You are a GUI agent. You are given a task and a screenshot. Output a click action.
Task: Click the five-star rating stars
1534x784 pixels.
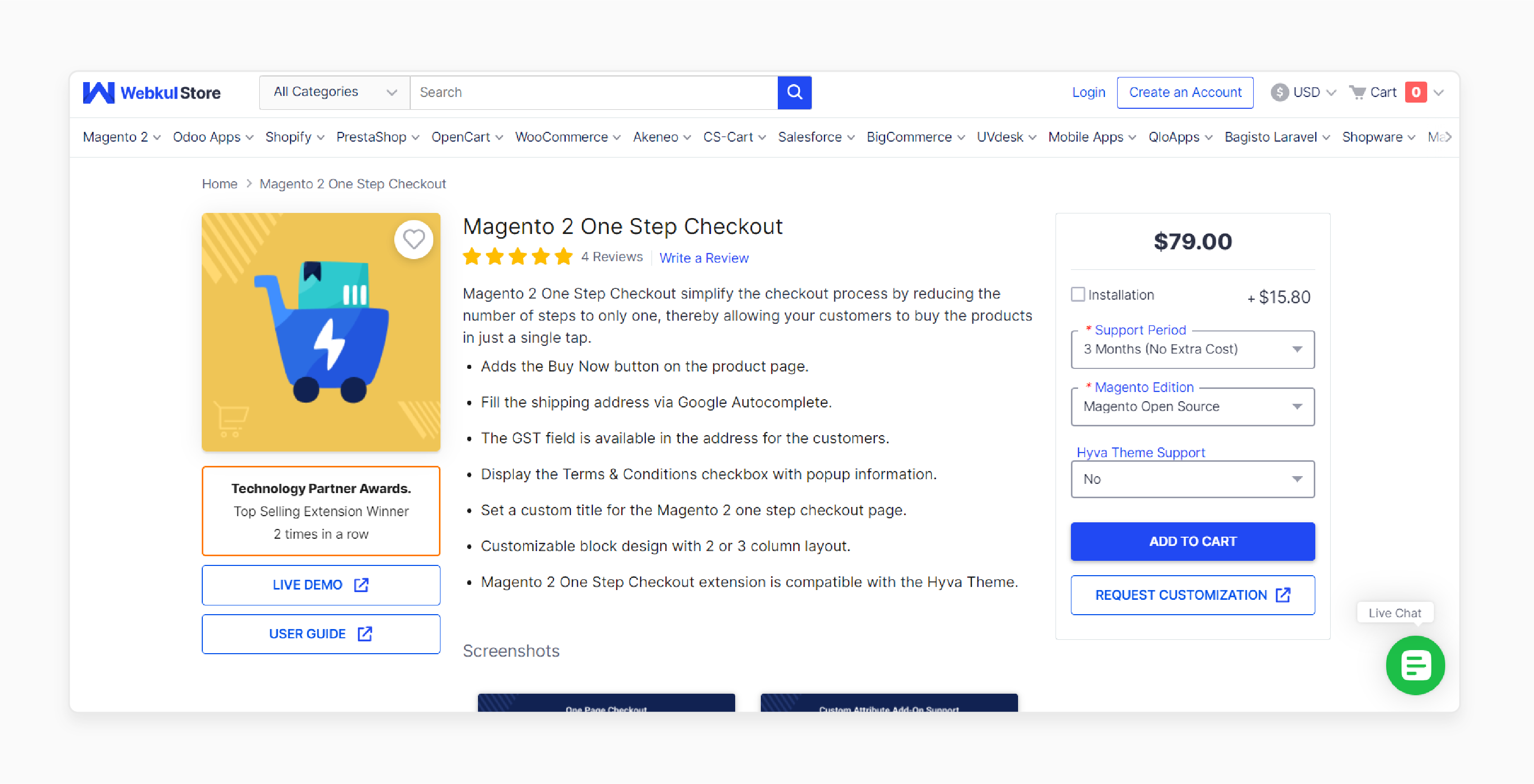[x=517, y=257]
